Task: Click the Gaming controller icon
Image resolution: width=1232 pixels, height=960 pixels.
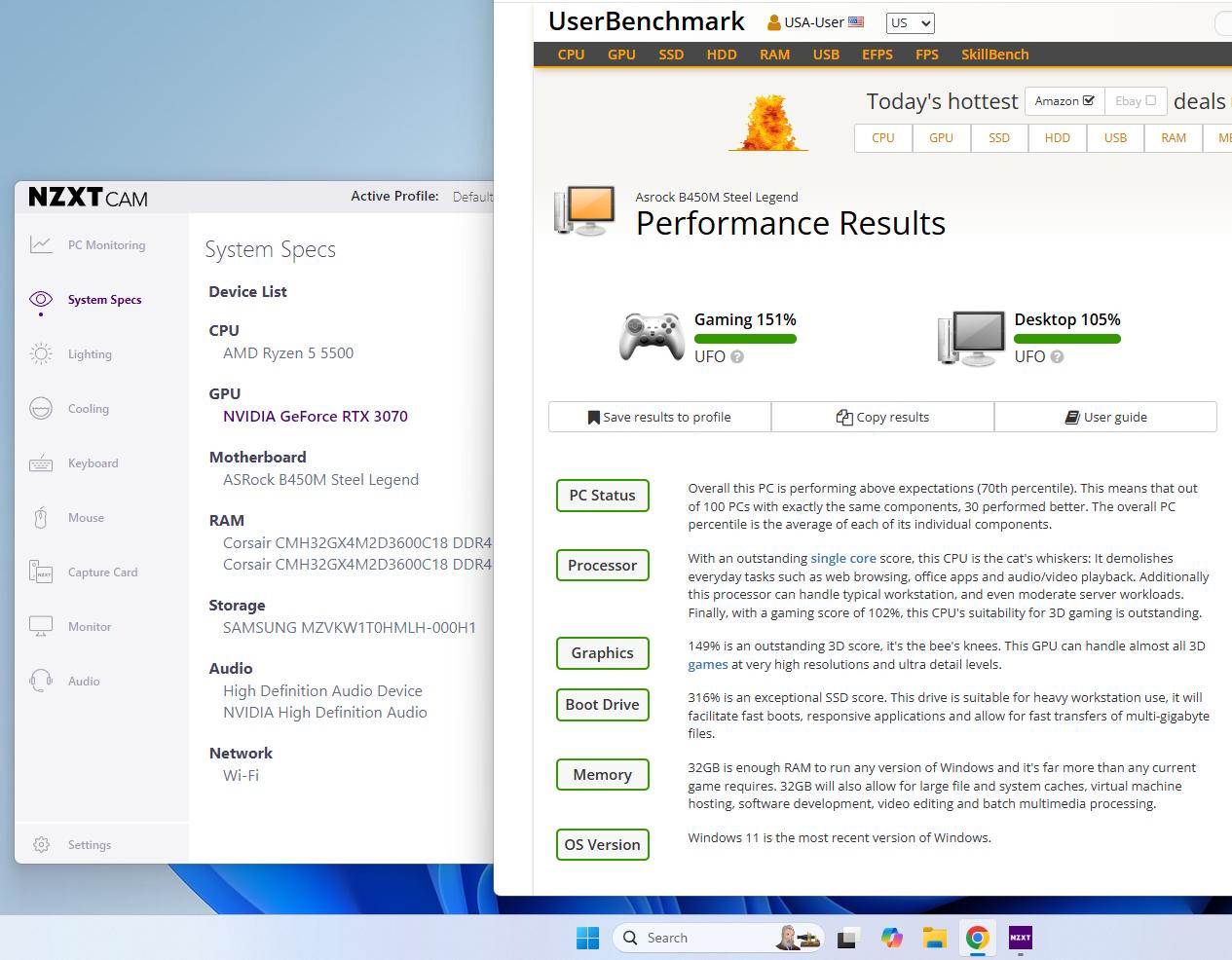Action: [x=651, y=337]
